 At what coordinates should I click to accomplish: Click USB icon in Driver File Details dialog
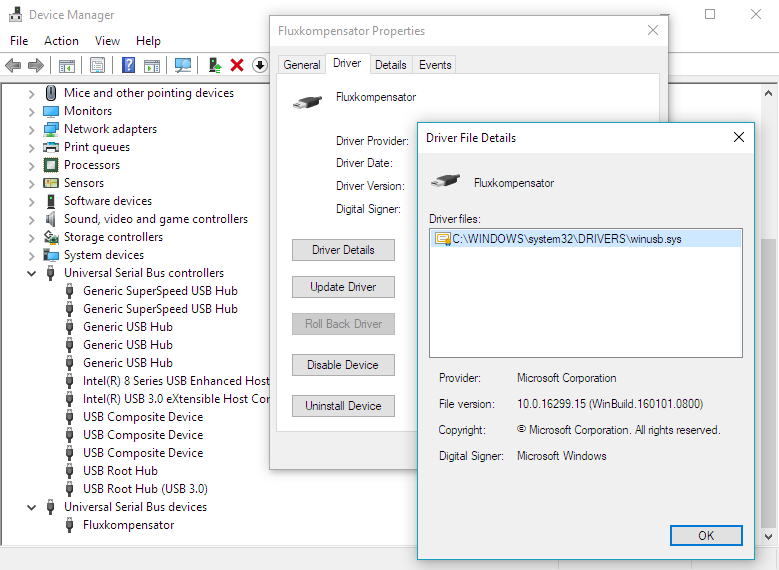446,180
